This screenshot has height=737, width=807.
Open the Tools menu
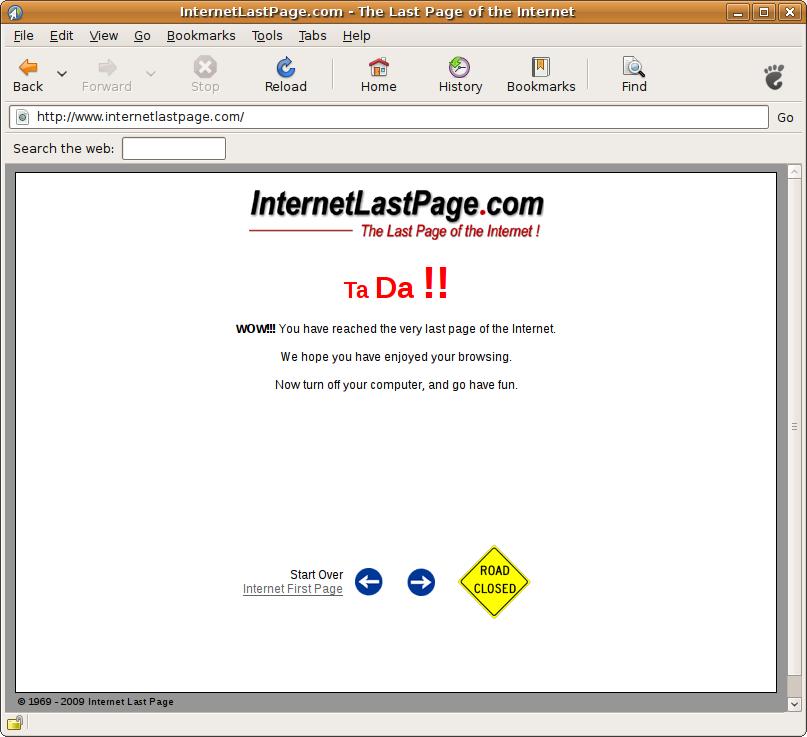[x=267, y=36]
